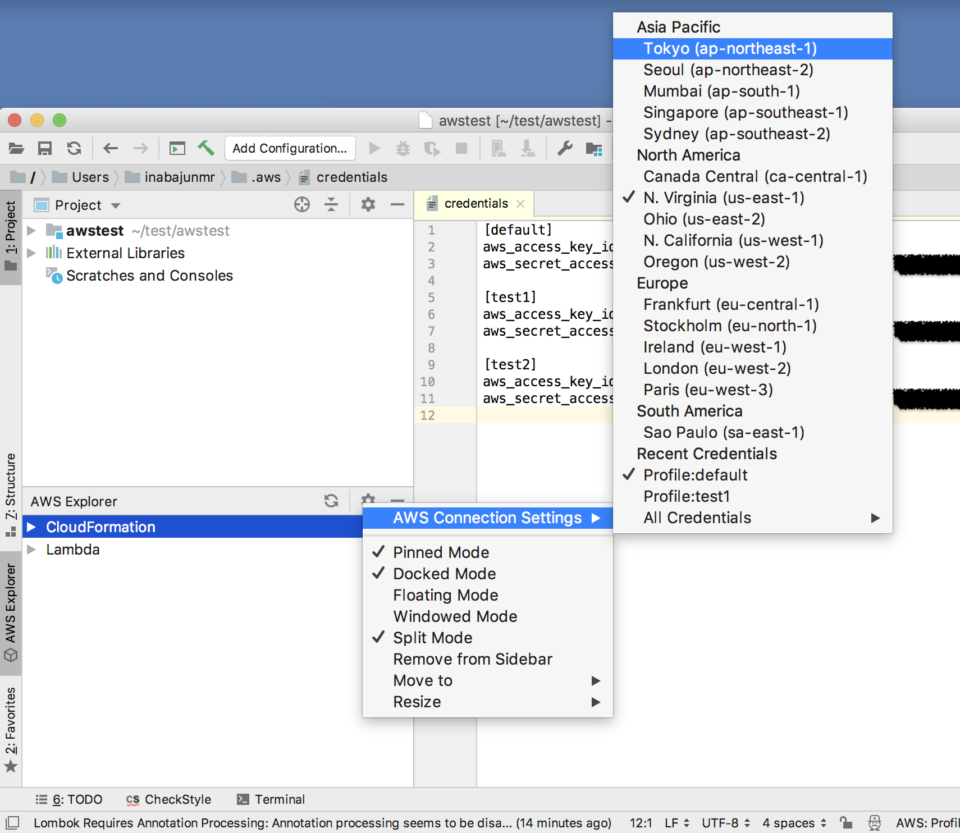Screen dimensions: 960x833
Task: Expand the External Libraries node
Action: [x=31, y=253]
